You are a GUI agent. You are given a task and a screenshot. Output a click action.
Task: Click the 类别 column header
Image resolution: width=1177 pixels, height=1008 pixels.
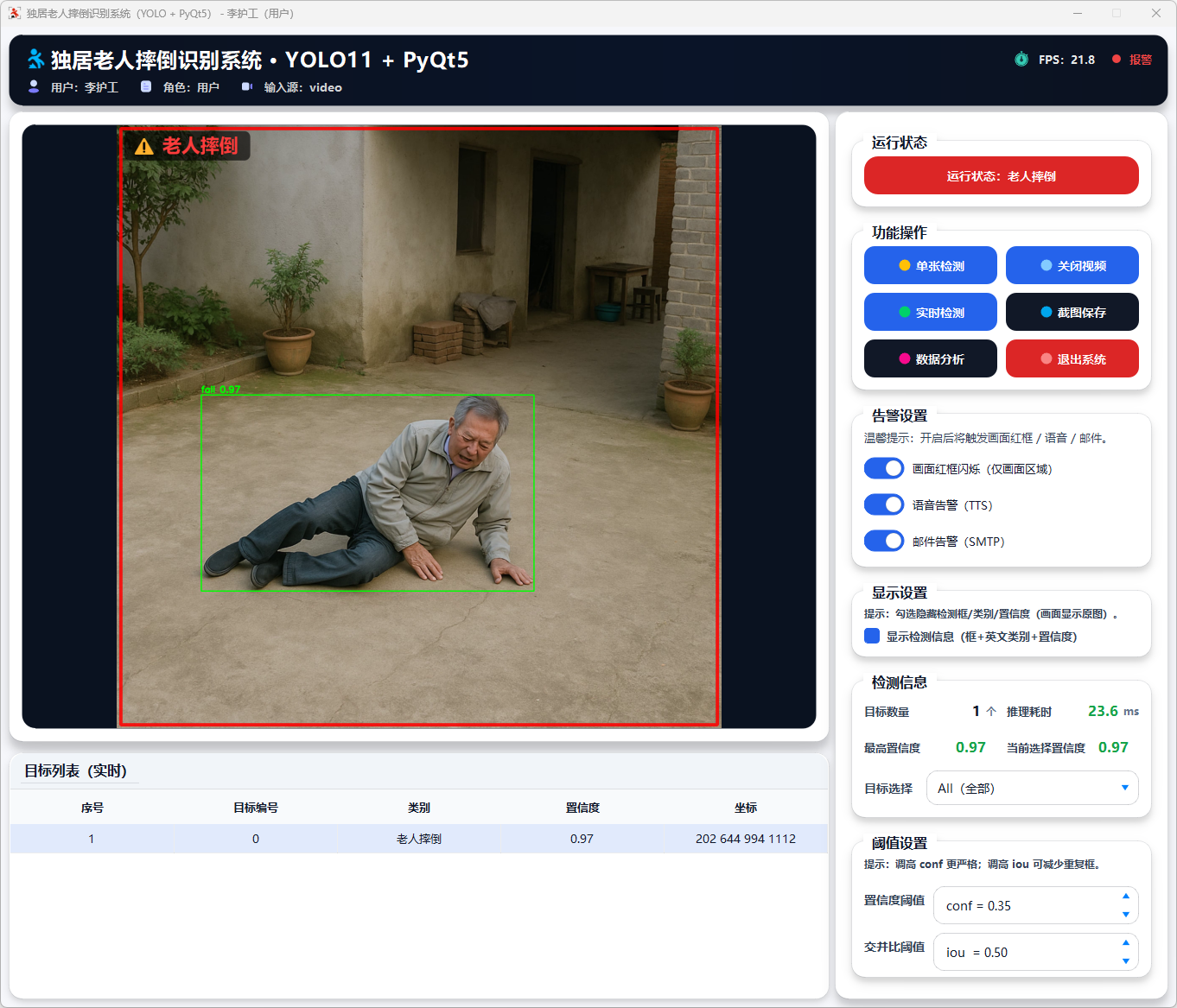419,808
